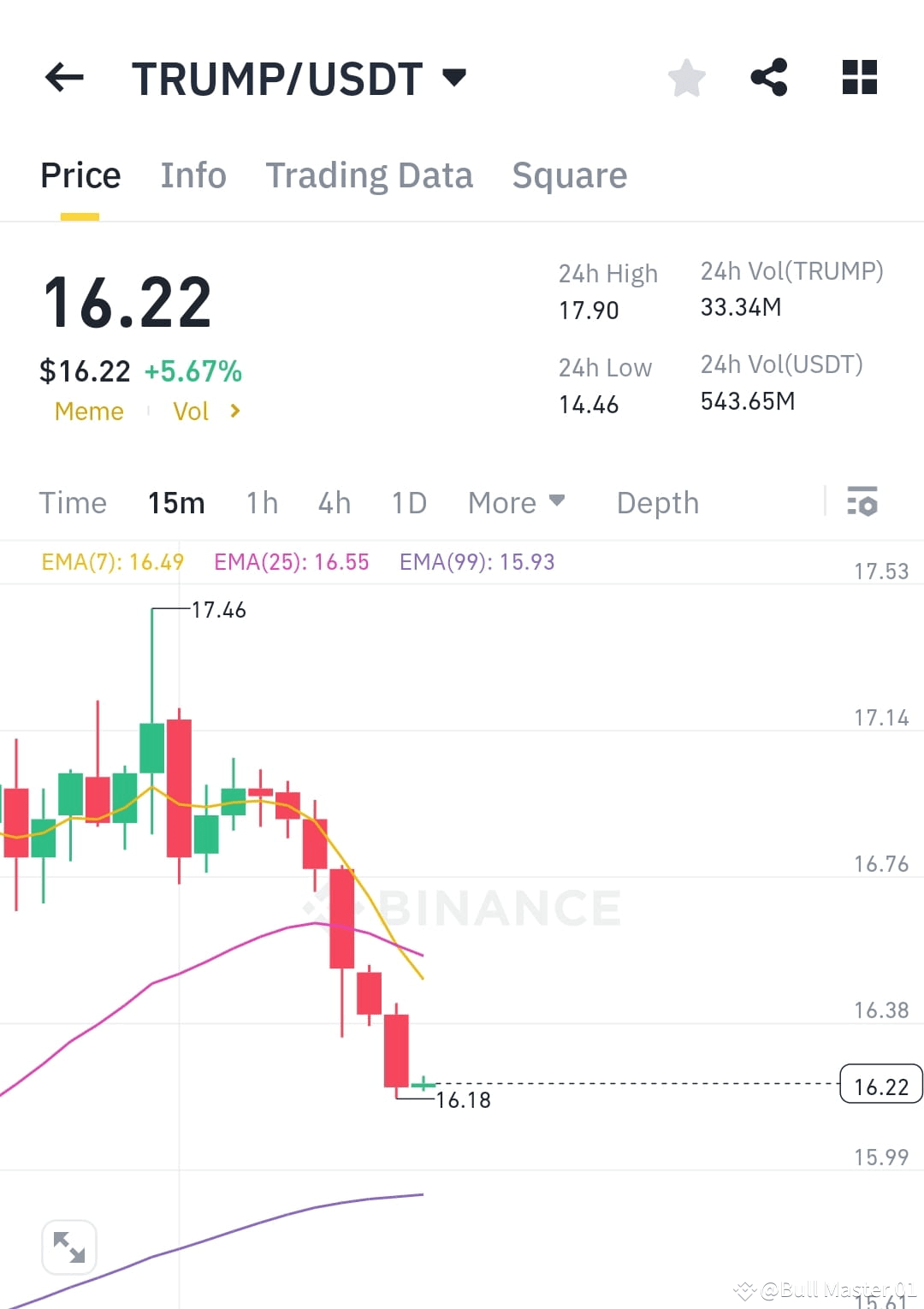Screen dimensions: 924x1309
Task: Switch chart to the 1D timeframe
Action: 408,503
